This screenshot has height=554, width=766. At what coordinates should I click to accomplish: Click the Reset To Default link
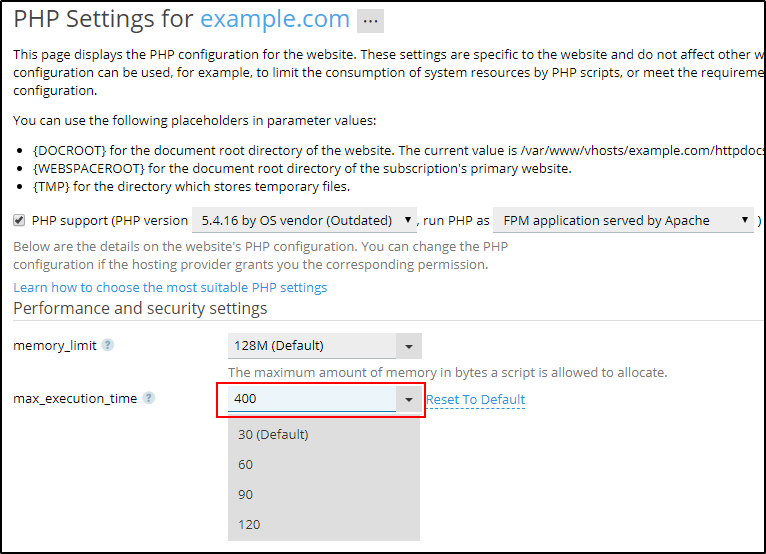pyautogui.click(x=475, y=400)
